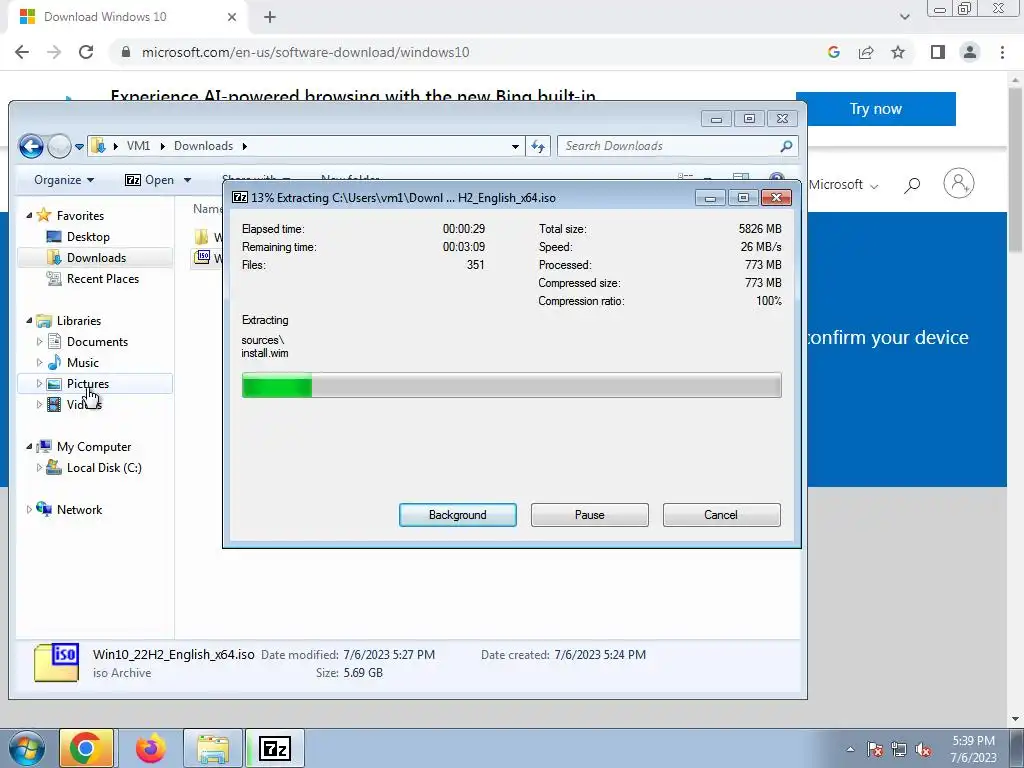This screenshot has height=768, width=1024.
Task: Open the All Microsoft menu on webpage
Action: pos(843,185)
